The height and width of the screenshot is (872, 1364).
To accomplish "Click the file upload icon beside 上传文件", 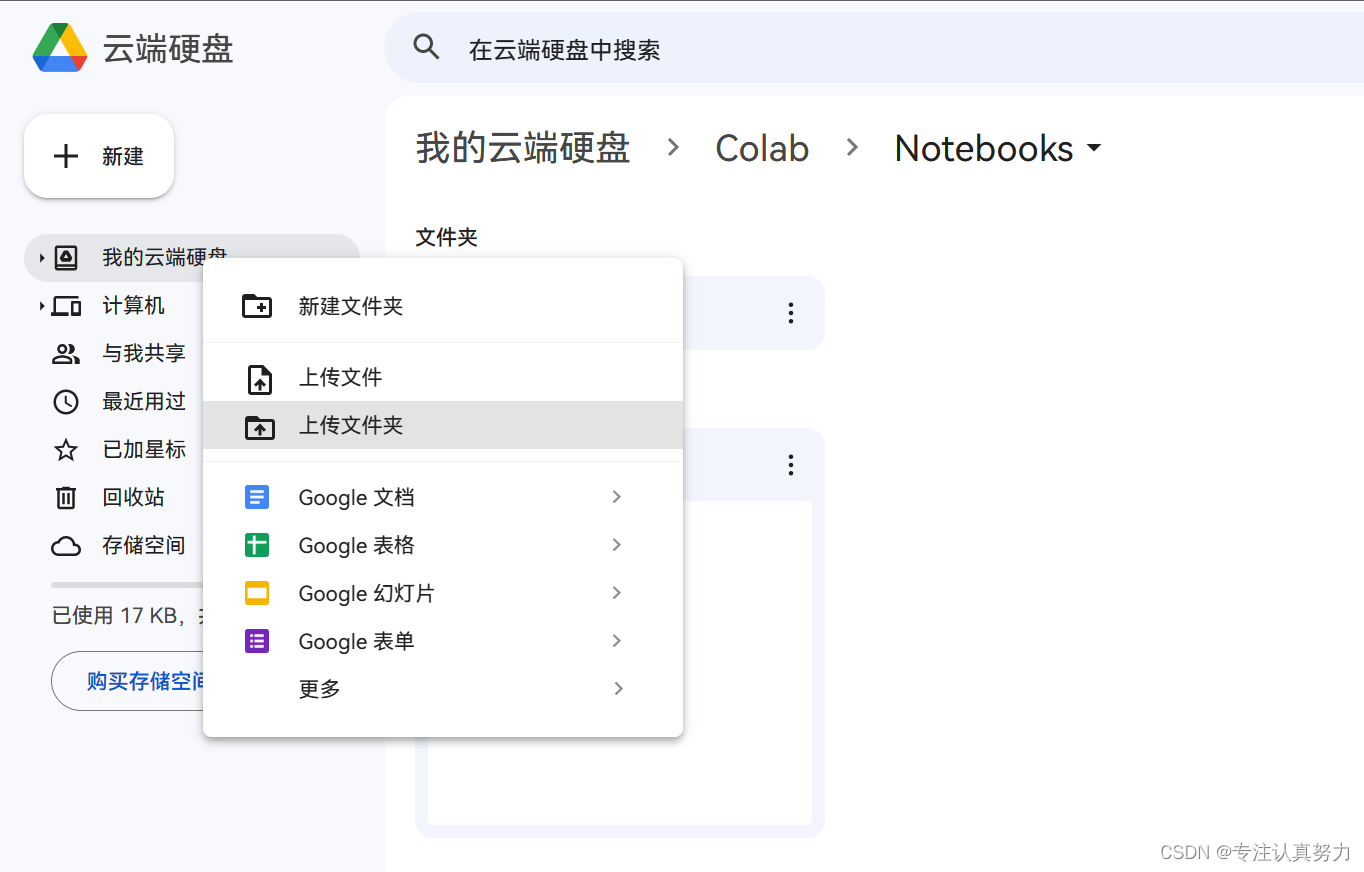I will 259,378.
